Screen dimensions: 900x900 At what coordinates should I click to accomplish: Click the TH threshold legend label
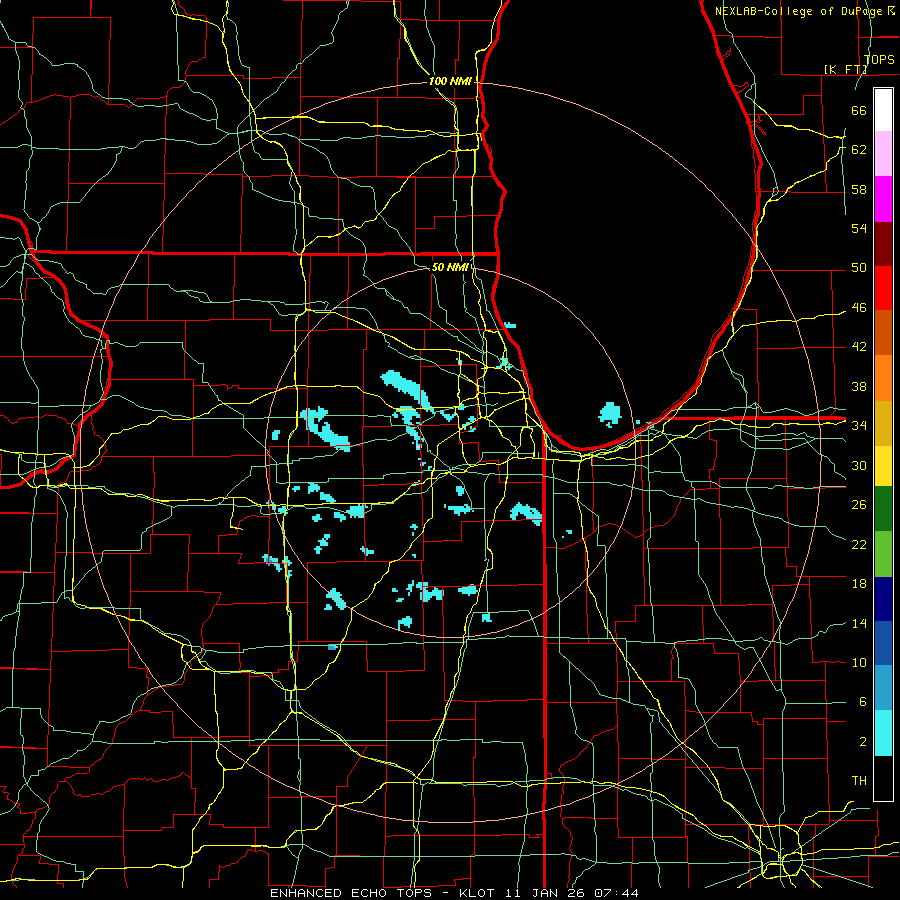pyautogui.click(x=859, y=781)
